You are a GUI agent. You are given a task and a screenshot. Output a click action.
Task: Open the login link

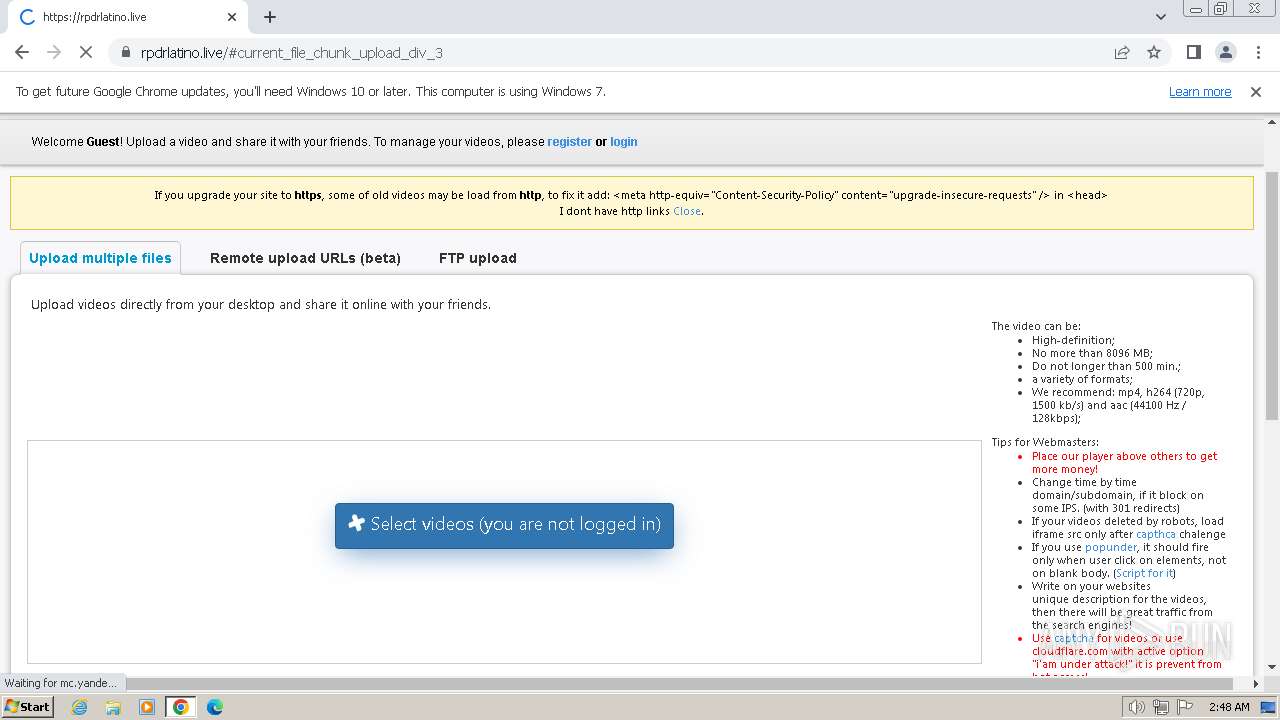pos(624,142)
